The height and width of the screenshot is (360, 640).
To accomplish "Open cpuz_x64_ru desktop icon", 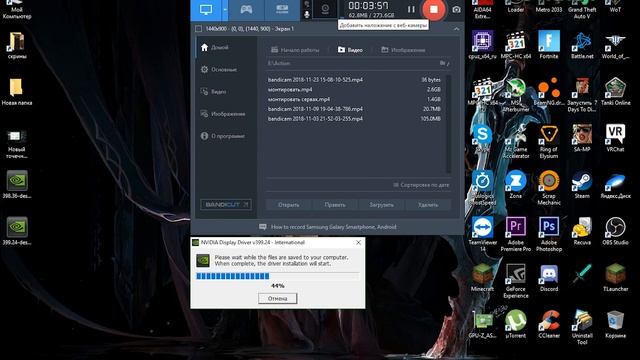I will pos(482,45).
